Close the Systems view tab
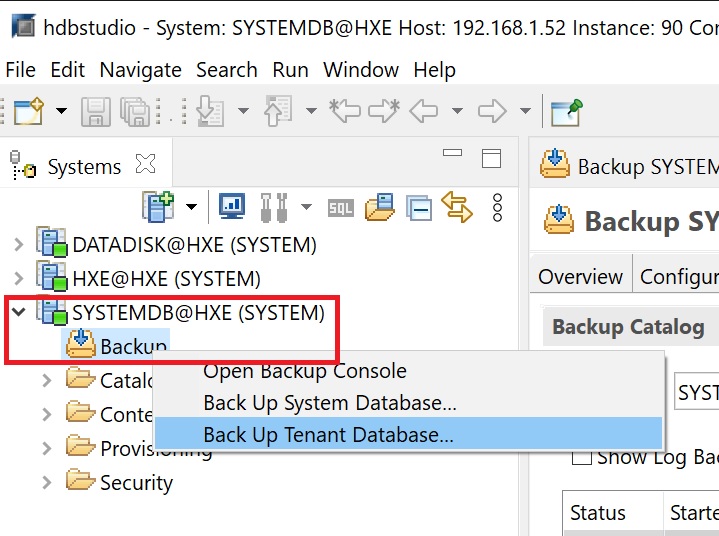 (145, 164)
